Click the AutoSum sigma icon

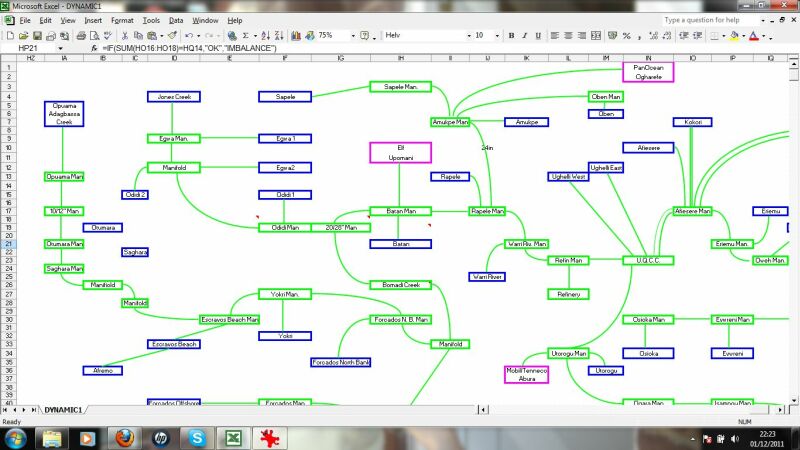click(248, 35)
